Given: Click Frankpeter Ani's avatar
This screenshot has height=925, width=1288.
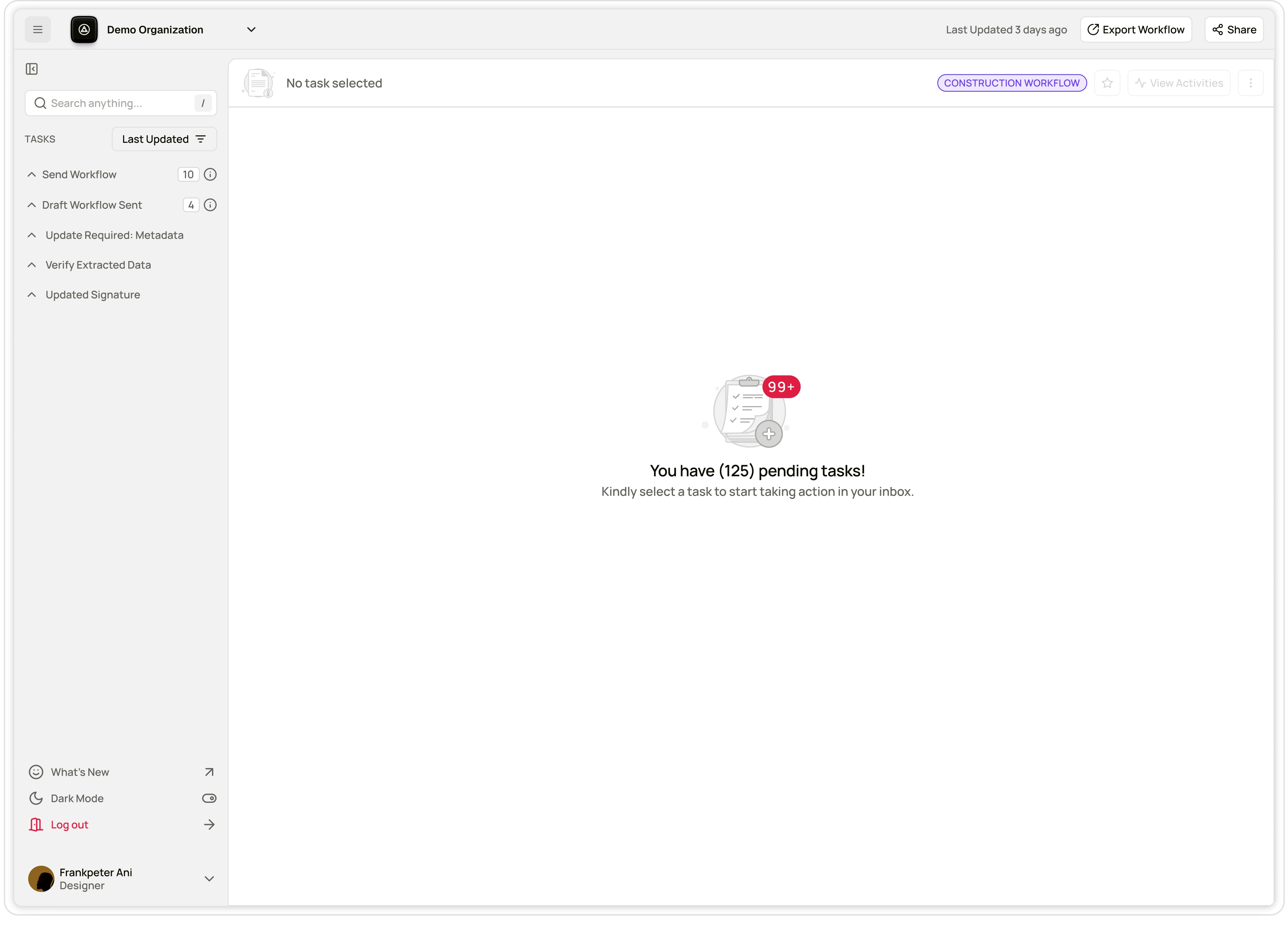Looking at the screenshot, I should 41,878.
